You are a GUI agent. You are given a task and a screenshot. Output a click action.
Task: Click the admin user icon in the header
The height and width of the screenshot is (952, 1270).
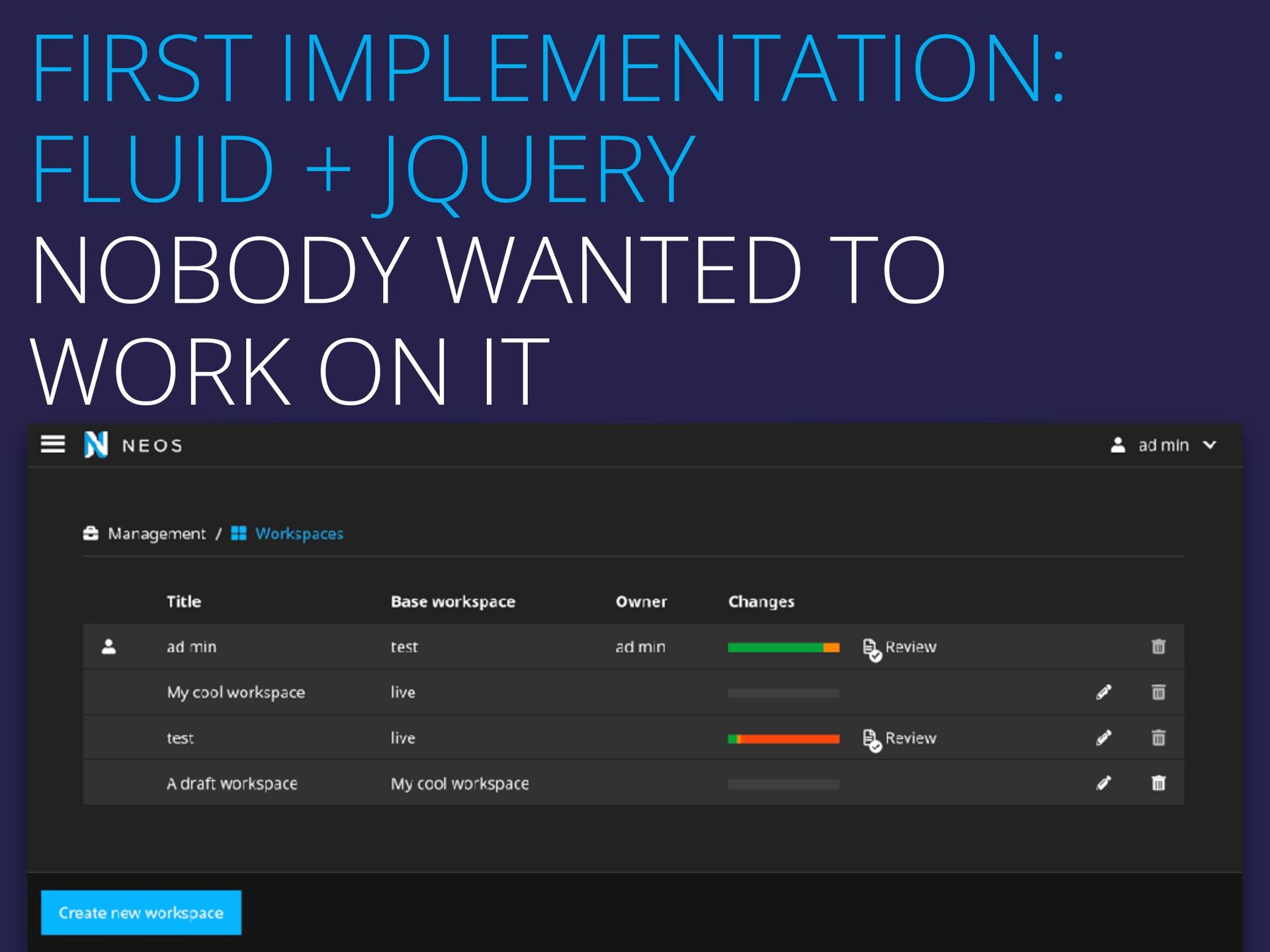[x=1118, y=445]
